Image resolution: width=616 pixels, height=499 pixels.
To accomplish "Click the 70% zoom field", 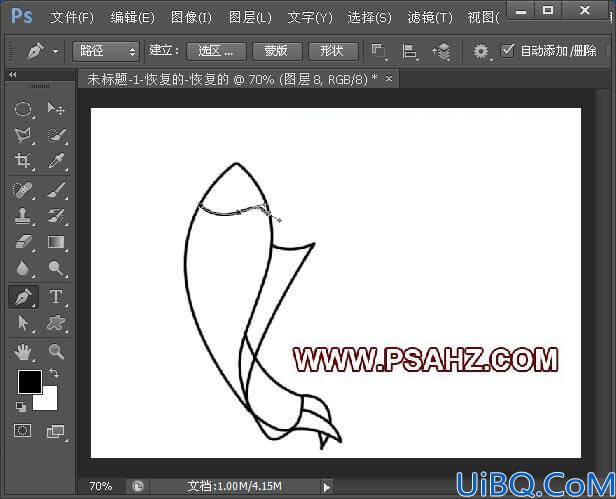I will (x=101, y=486).
